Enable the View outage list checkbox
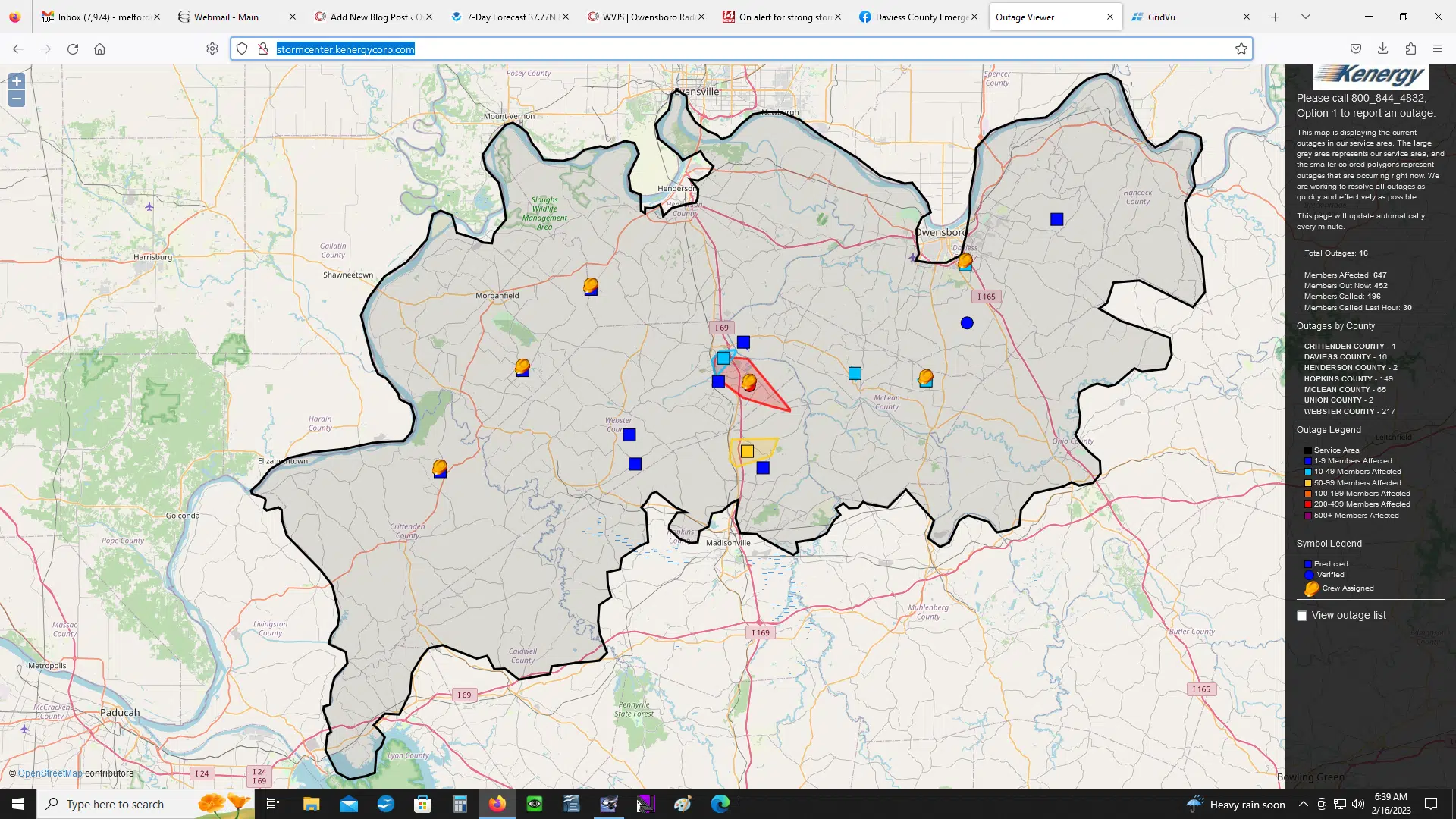Viewport: 1456px width, 819px height. pos(1302,616)
